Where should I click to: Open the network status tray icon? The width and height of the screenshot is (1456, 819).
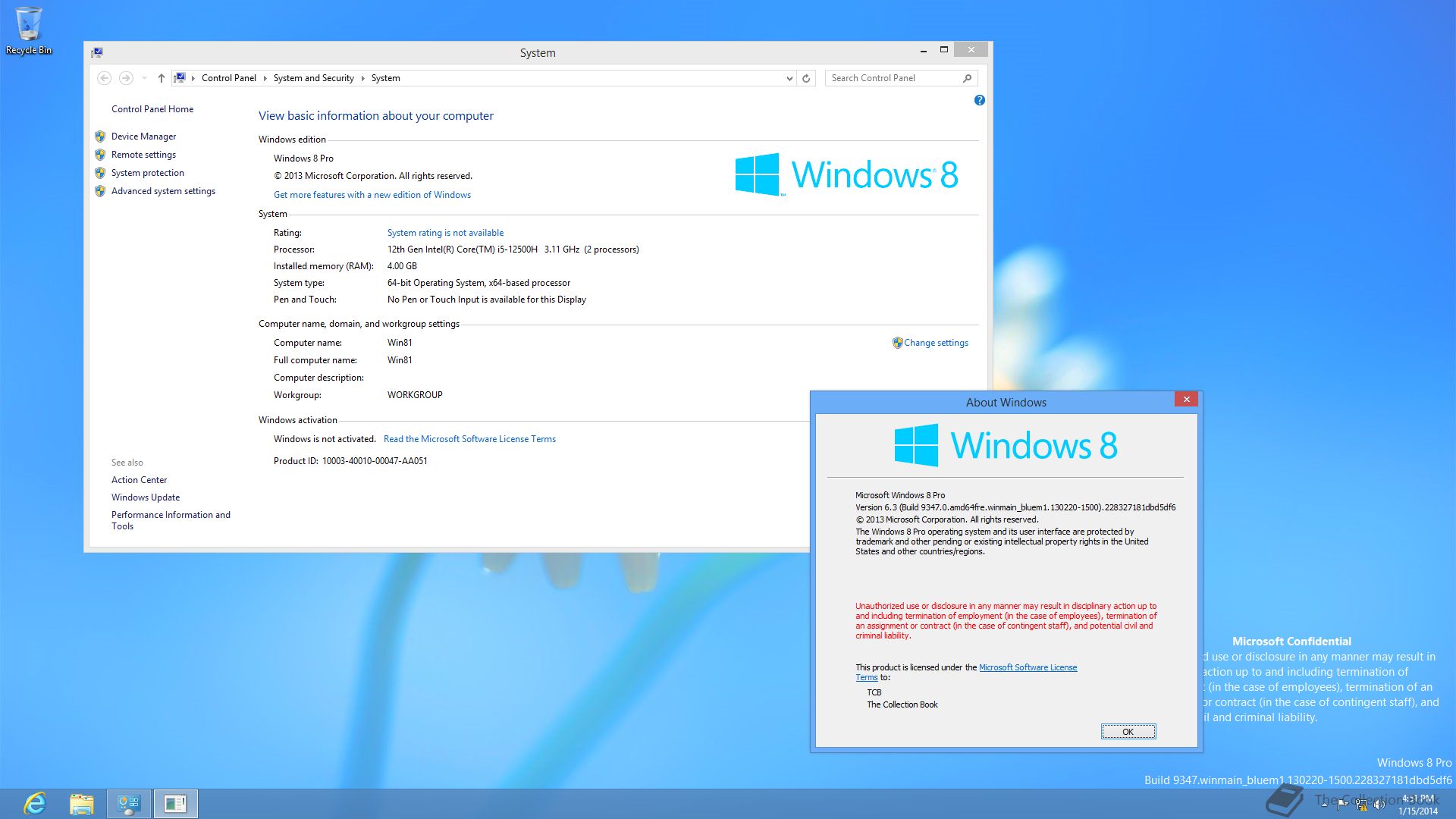pos(1361,805)
